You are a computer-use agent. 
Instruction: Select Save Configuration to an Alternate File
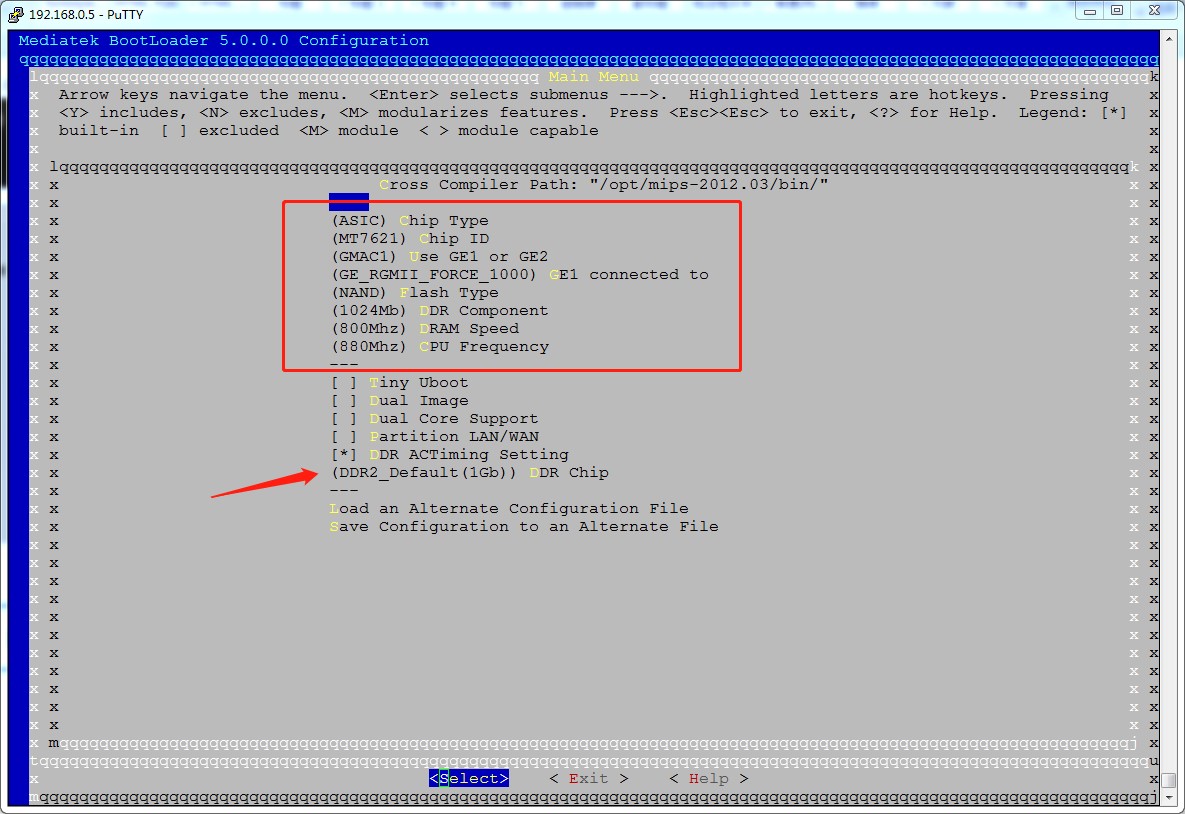point(524,528)
